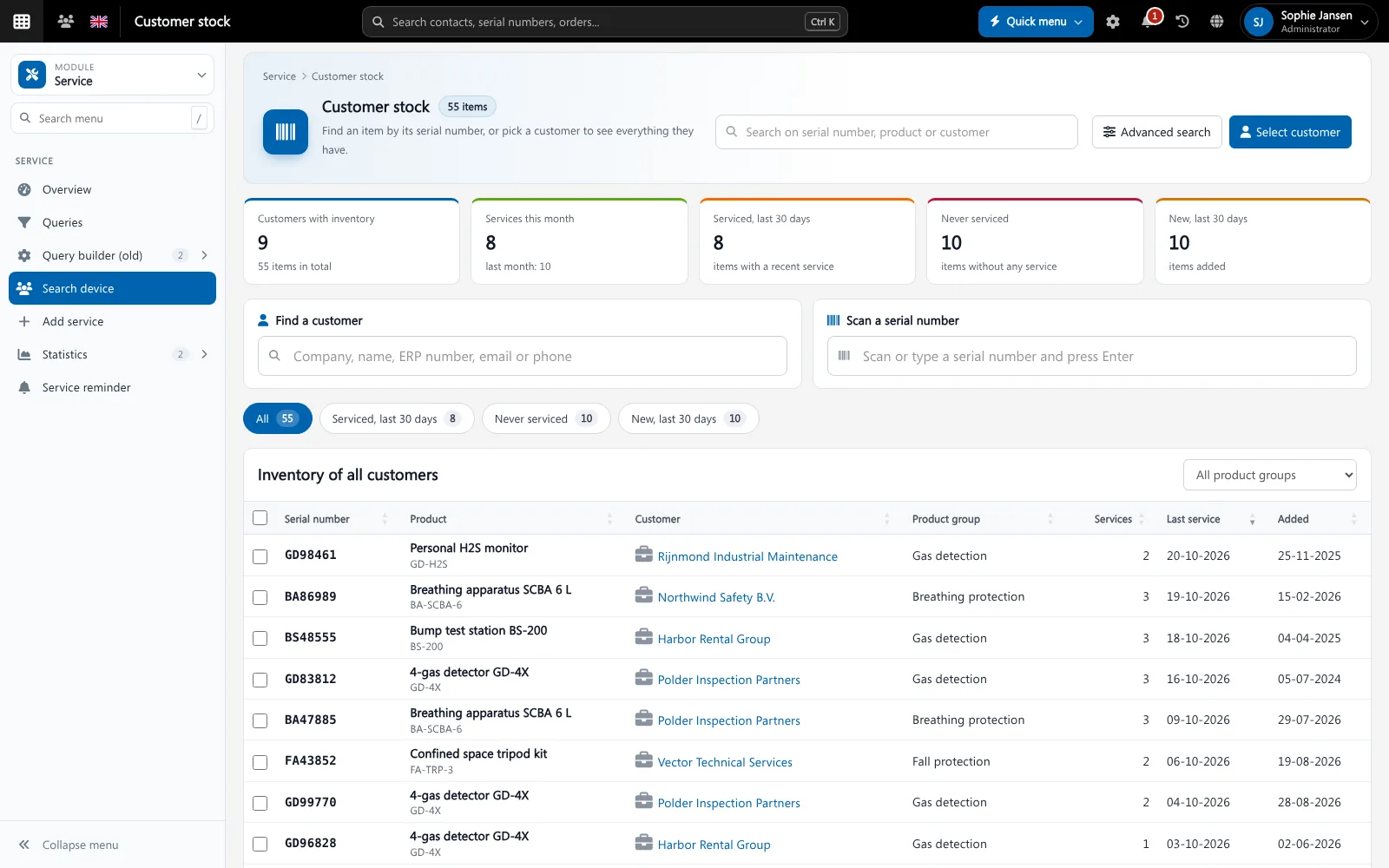The height and width of the screenshot is (868, 1389).
Task: Open Search device in sidebar
Action: pos(112,288)
